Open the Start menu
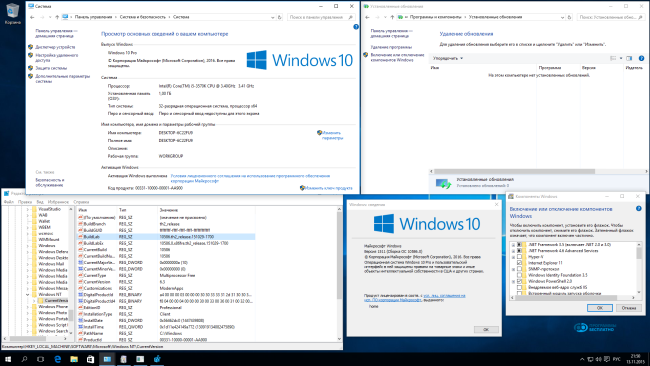 pyautogui.click(x=8, y=359)
